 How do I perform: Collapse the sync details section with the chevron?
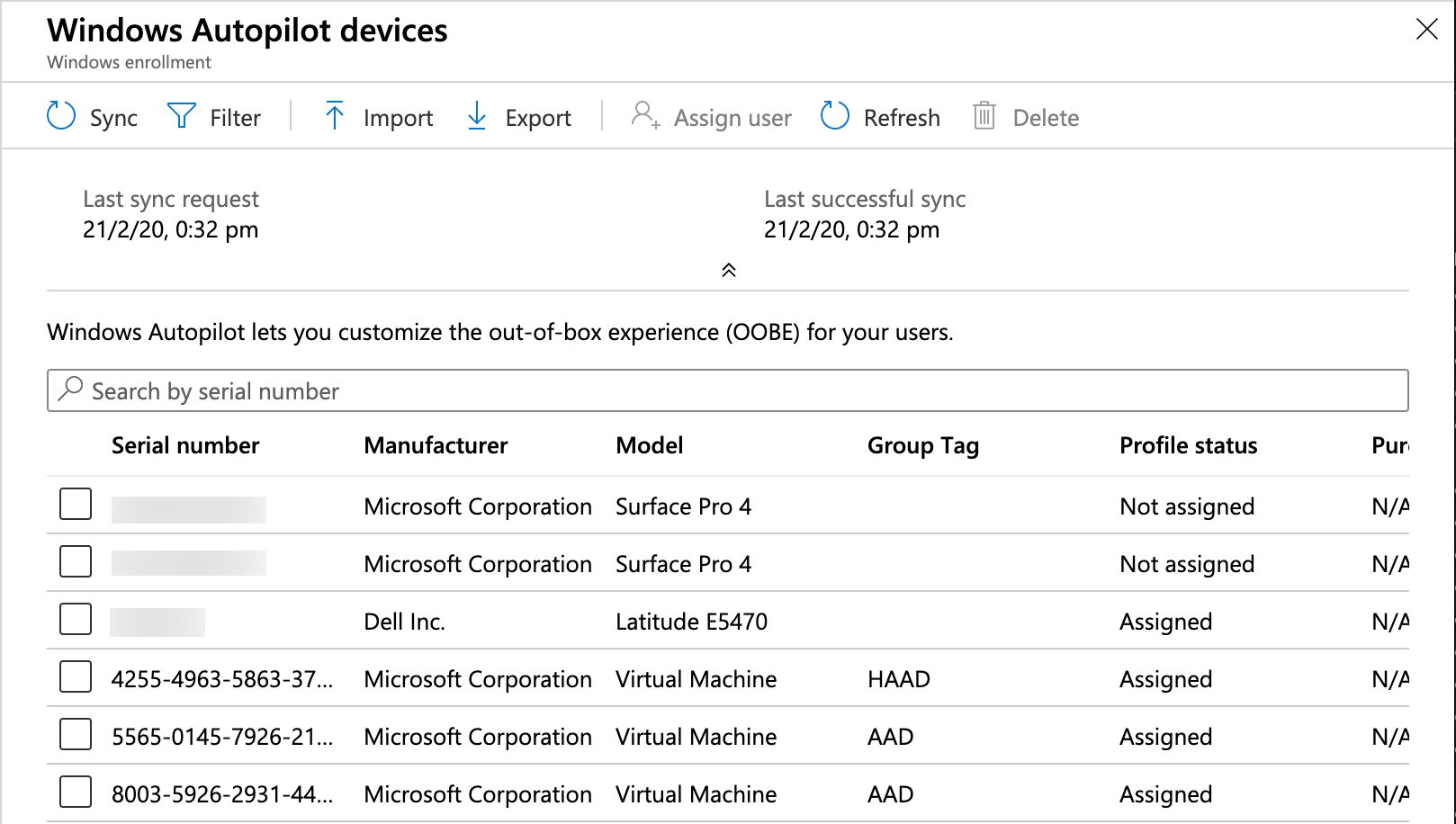[729, 269]
